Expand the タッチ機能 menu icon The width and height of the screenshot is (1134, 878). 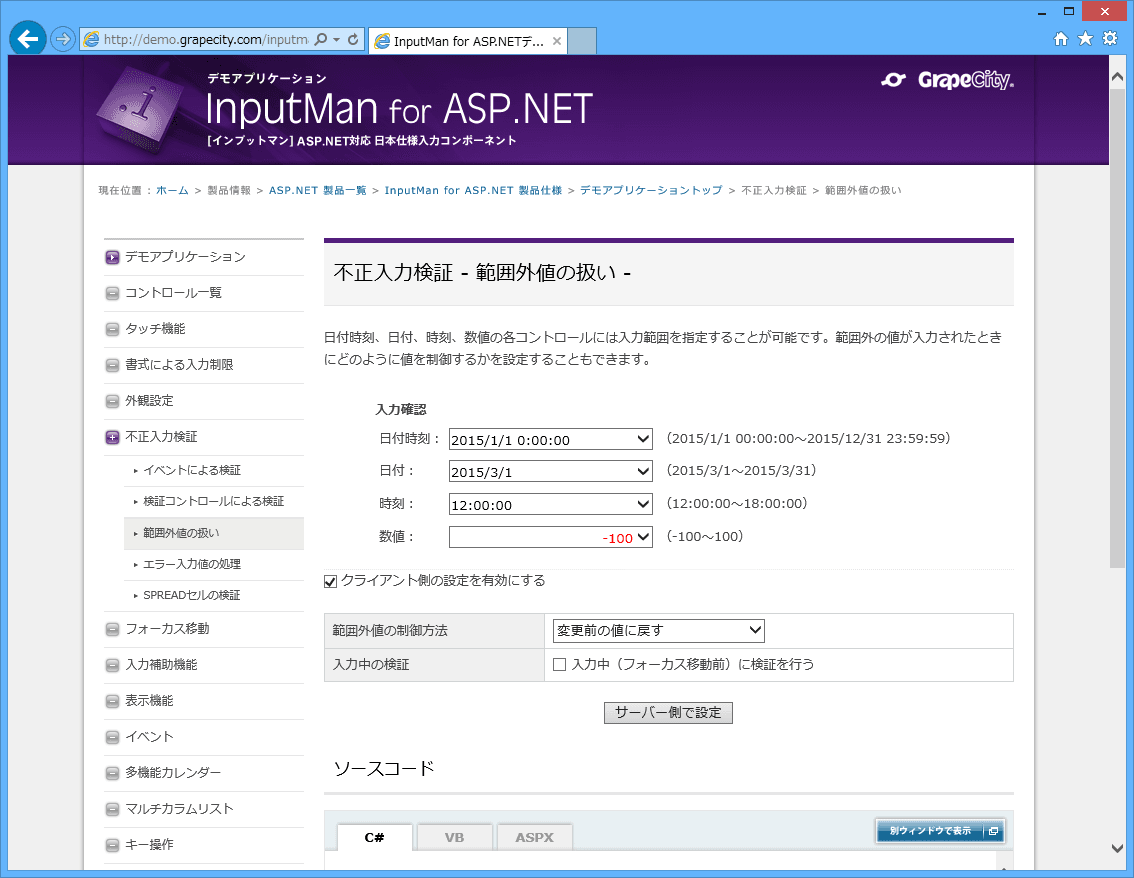112,330
